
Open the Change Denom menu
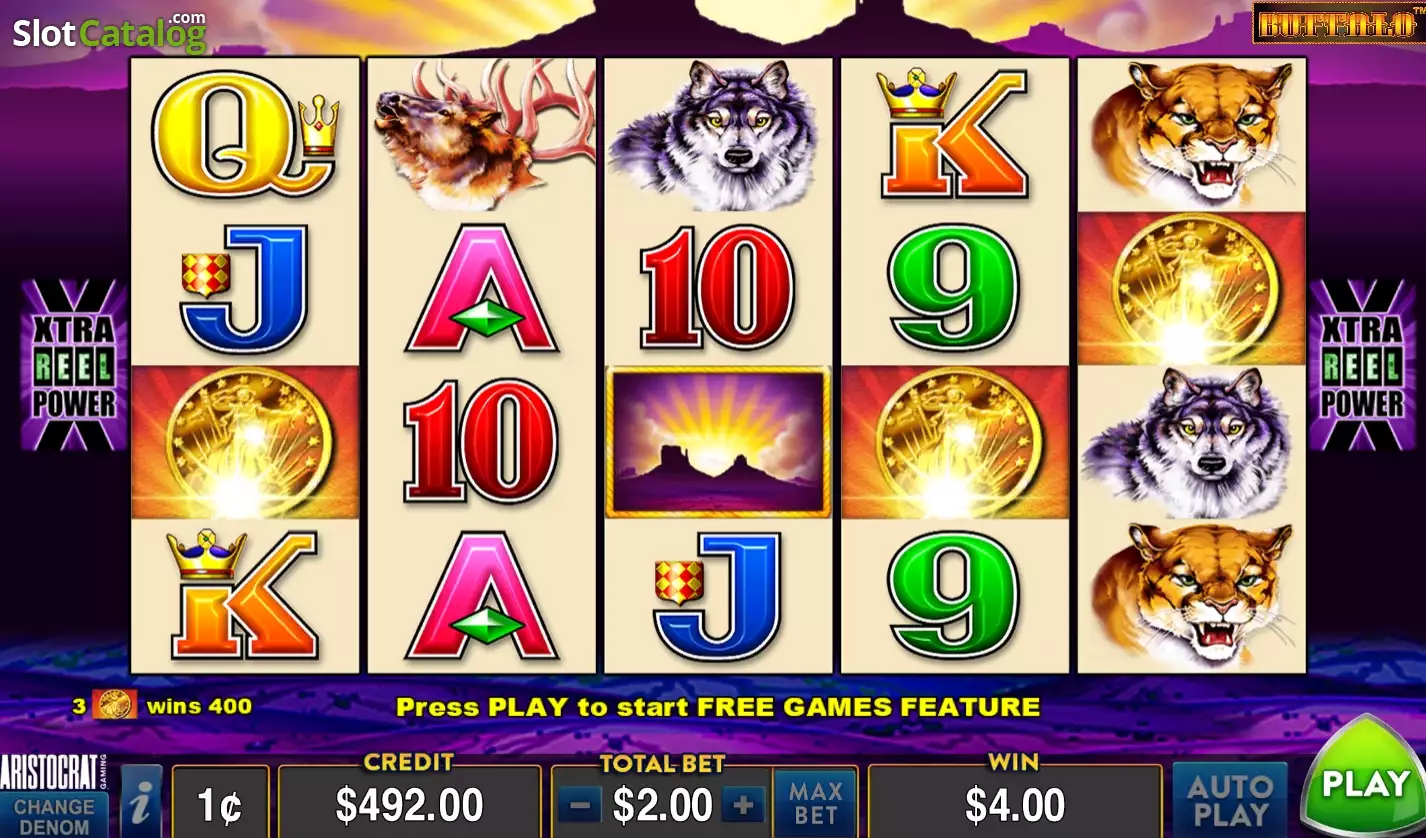[54, 816]
